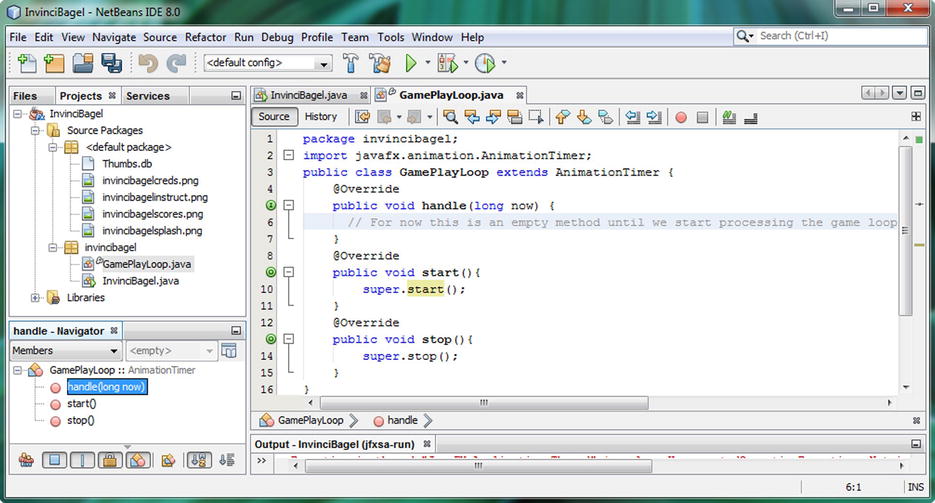Toggle Rectangular Selection editor icon

536,117
